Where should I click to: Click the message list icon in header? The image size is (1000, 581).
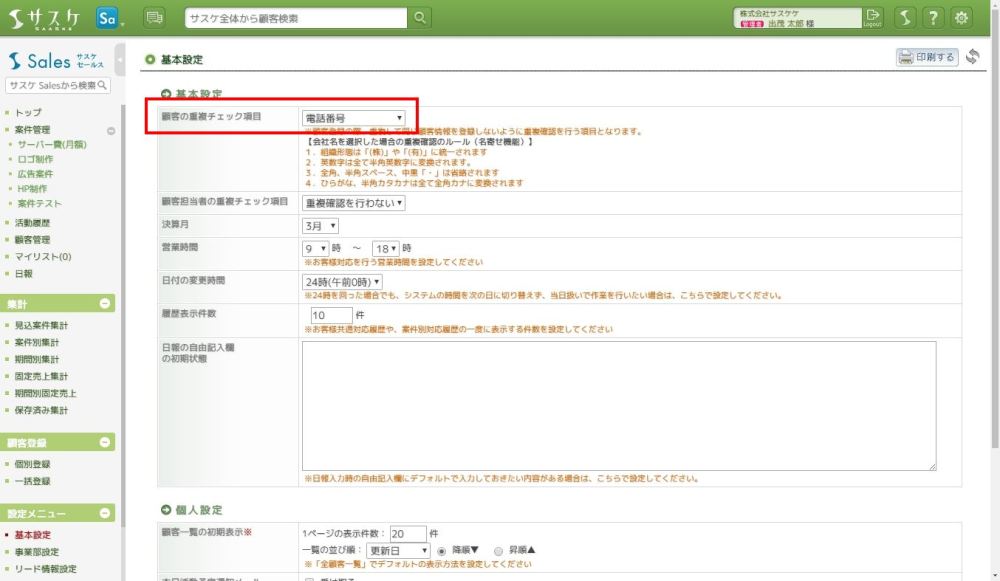pyautogui.click(x=154, y=17)
